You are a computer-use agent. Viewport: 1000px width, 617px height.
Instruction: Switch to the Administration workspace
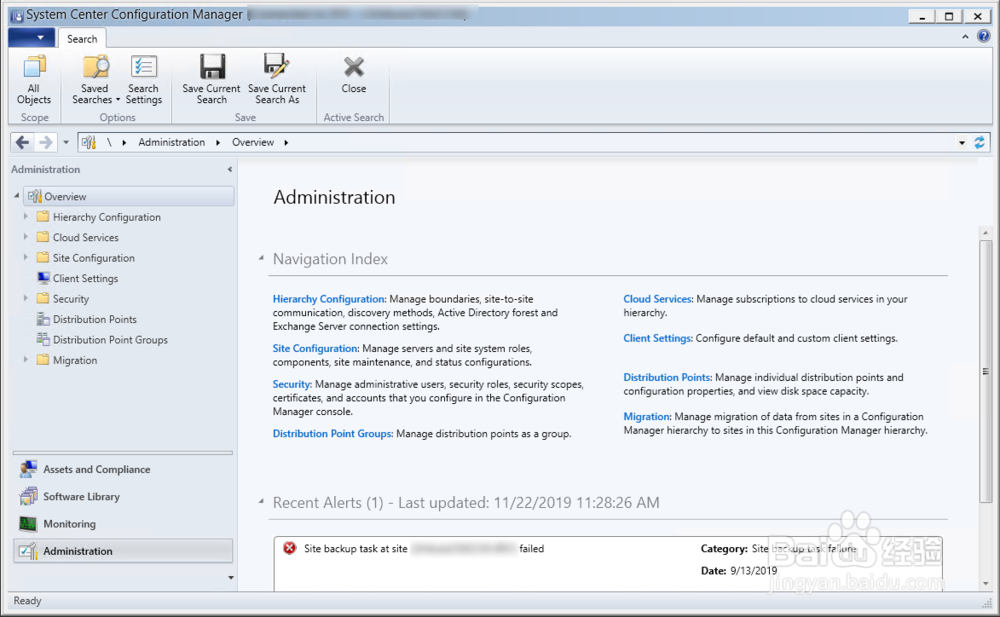coord(122,551)
